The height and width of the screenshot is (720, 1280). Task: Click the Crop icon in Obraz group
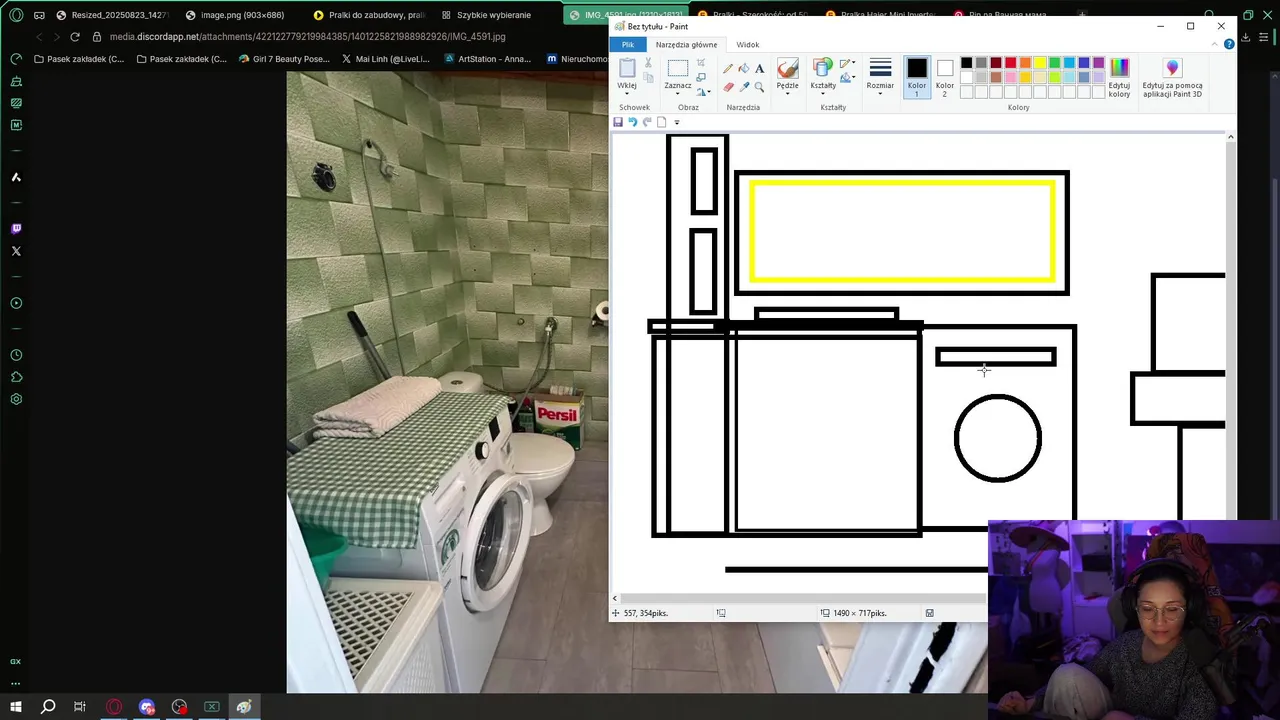[x=701, y=63]
